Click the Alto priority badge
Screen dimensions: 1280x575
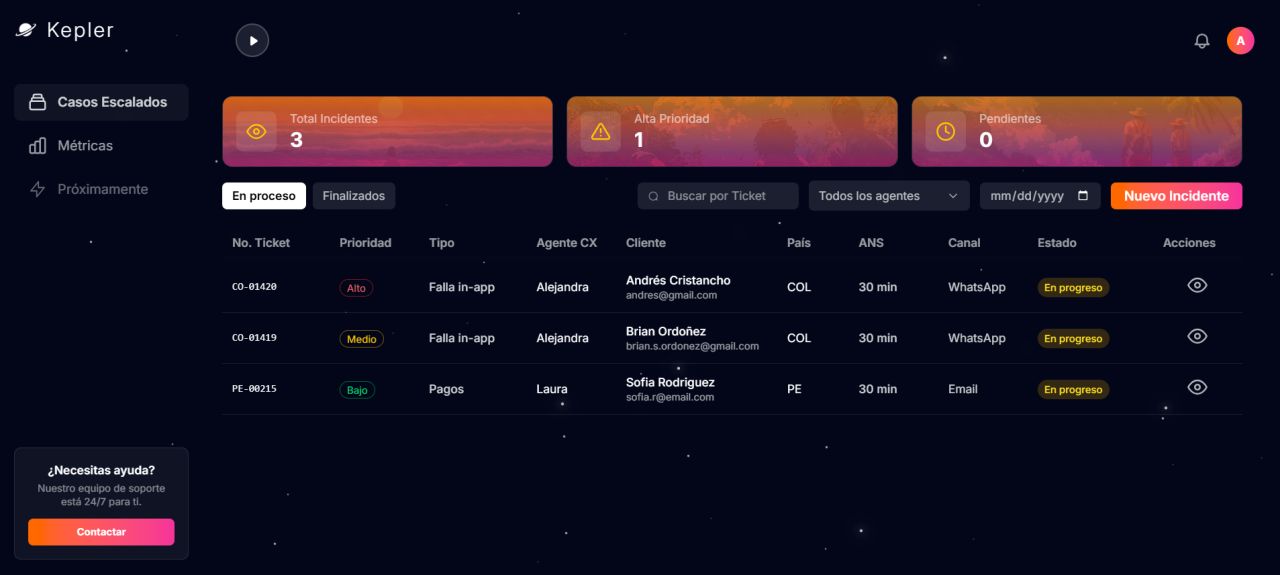(x=356, y=288)
